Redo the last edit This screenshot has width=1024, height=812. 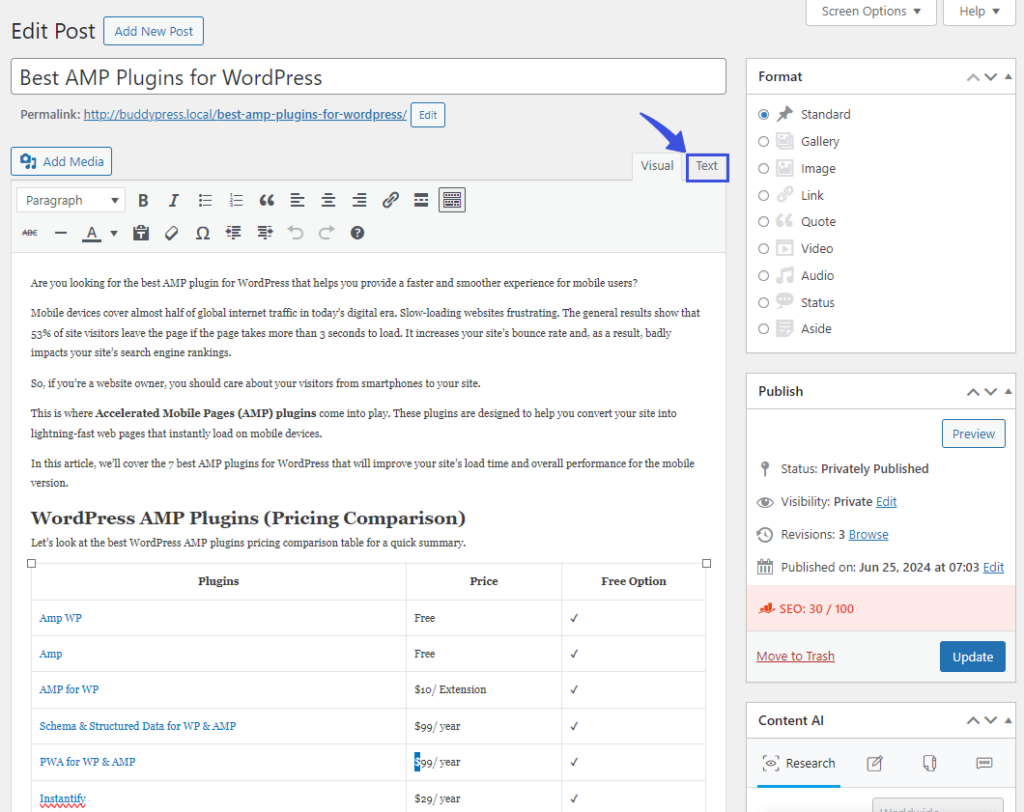(327, 233)
